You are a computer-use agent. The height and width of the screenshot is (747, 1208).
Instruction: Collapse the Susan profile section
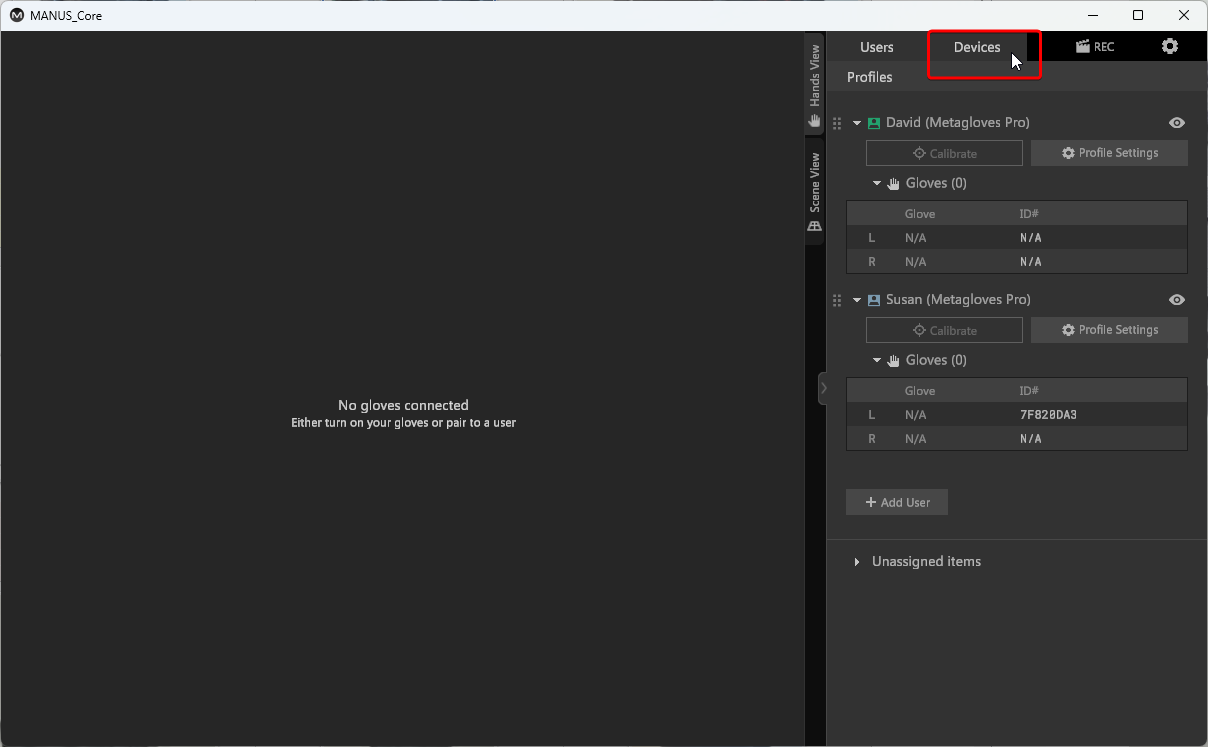pyautogui.click(x=857, y=300)
